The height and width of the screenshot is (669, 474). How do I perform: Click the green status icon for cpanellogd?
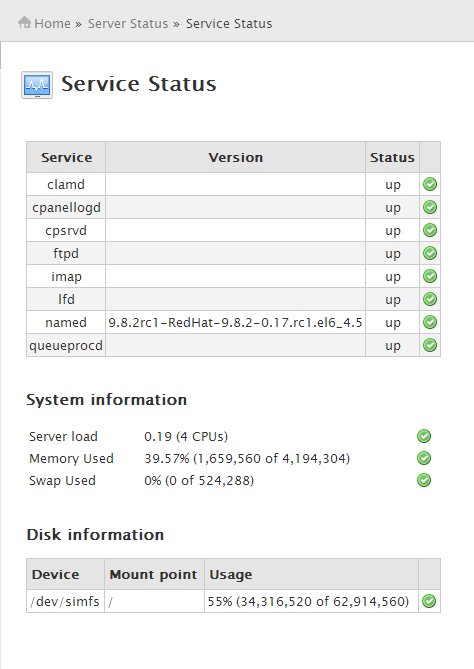click(430, 207)
